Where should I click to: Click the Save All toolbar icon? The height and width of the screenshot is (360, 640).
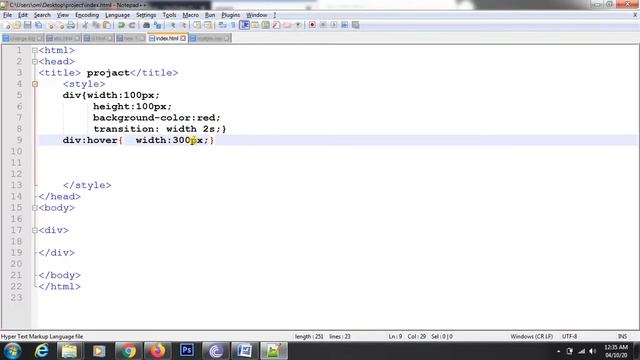coord(38,25)
